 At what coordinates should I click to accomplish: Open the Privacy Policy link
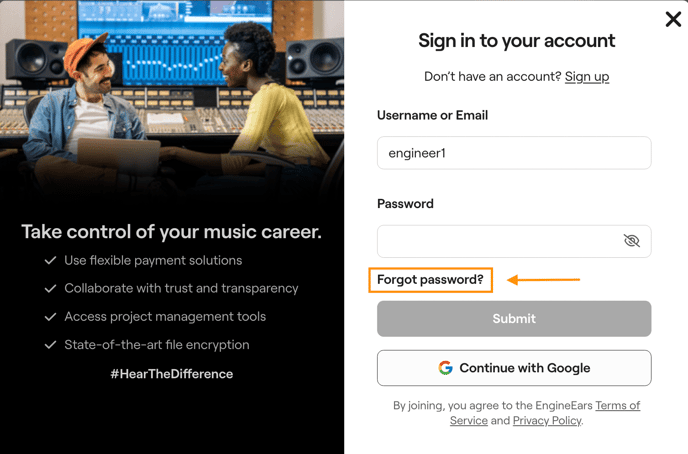point(546,421)
